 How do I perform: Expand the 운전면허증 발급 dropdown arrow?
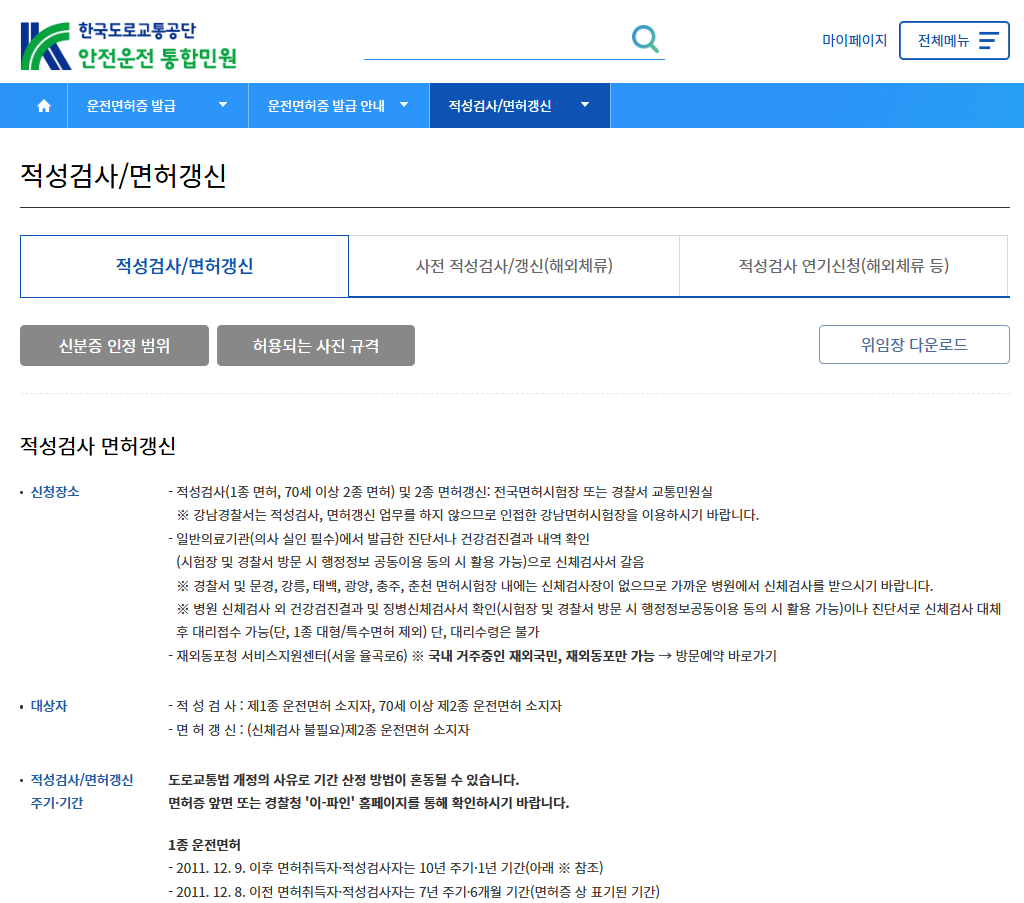[225, 105]
